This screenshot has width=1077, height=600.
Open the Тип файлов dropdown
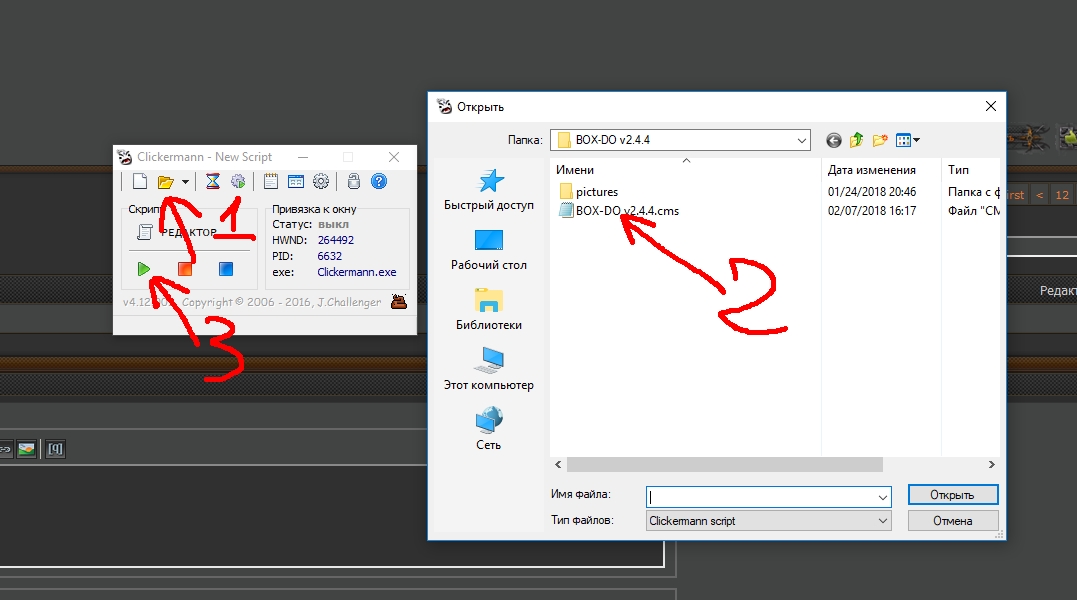coord(882,521)
